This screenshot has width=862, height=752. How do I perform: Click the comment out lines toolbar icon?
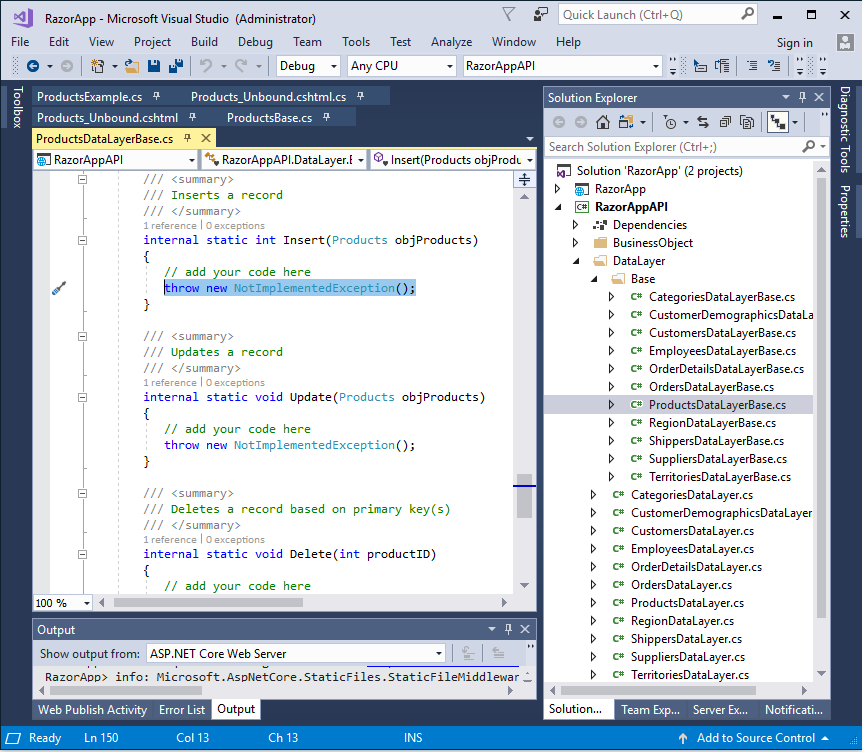point(752,67)
